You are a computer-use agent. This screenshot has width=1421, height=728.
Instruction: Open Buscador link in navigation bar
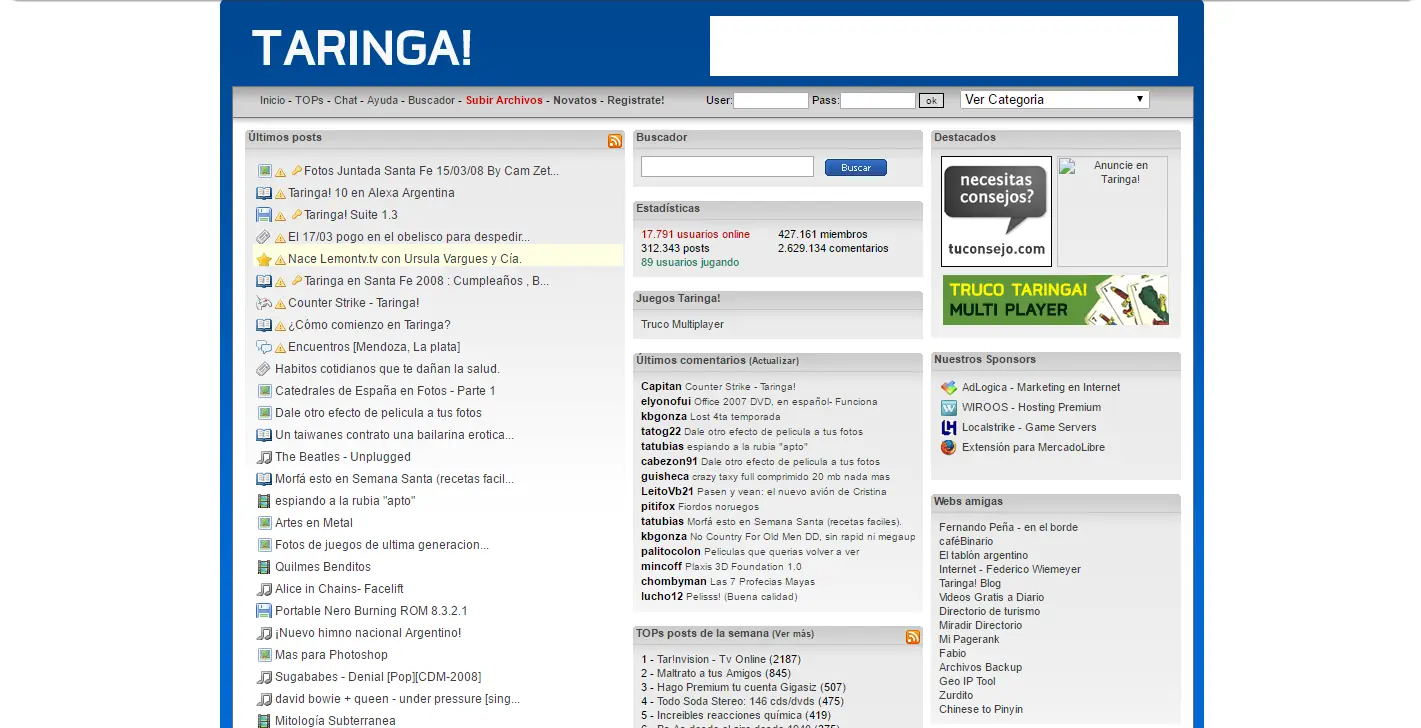click(x=432, y=100)
